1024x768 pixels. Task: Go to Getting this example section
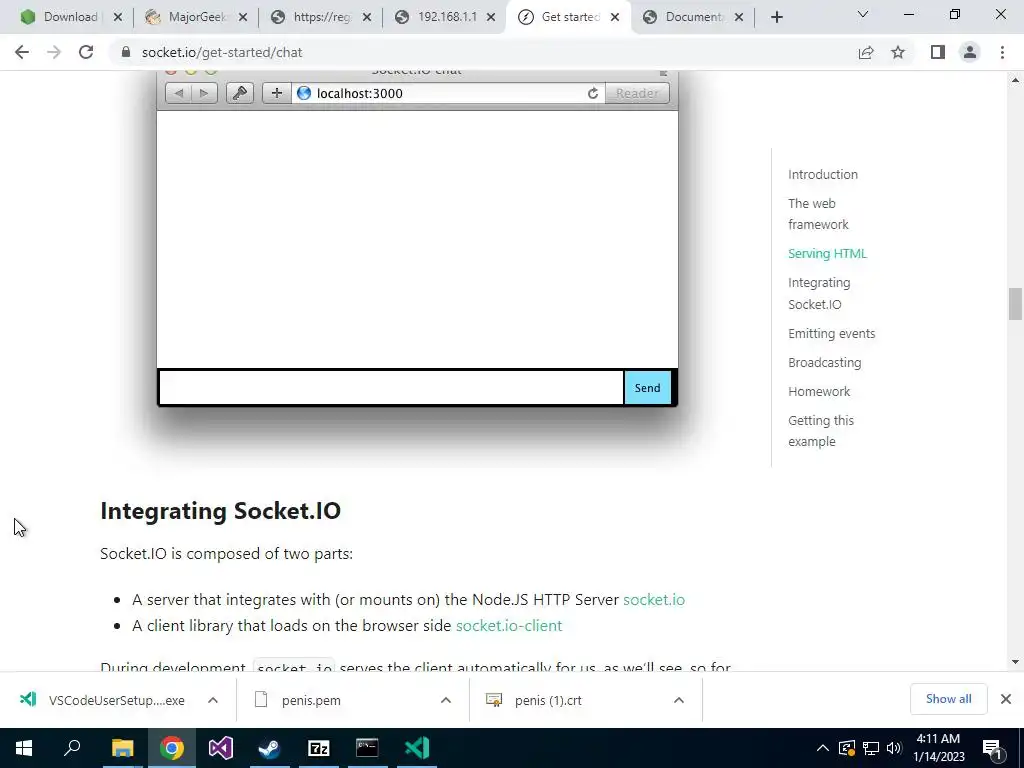(821, 431)
